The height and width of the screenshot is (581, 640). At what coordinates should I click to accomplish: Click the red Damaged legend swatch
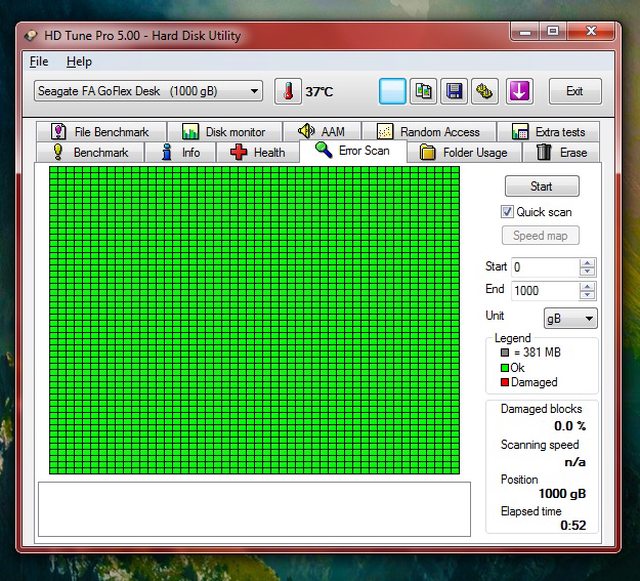click(505, 382)
